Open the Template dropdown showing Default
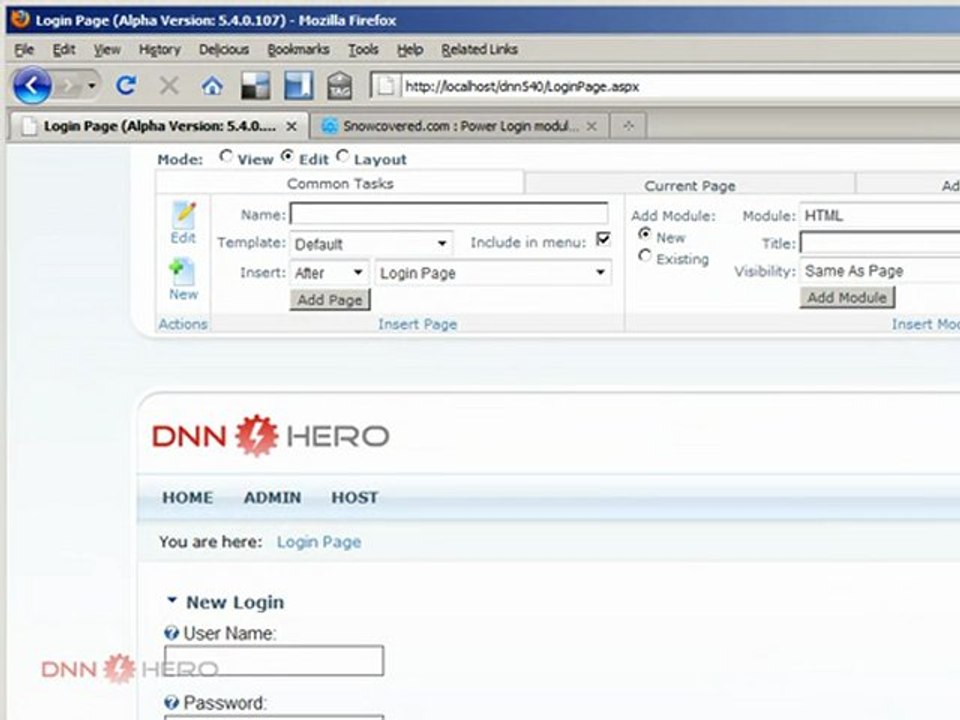The image size is (960, 720). [x=371, y=244]
